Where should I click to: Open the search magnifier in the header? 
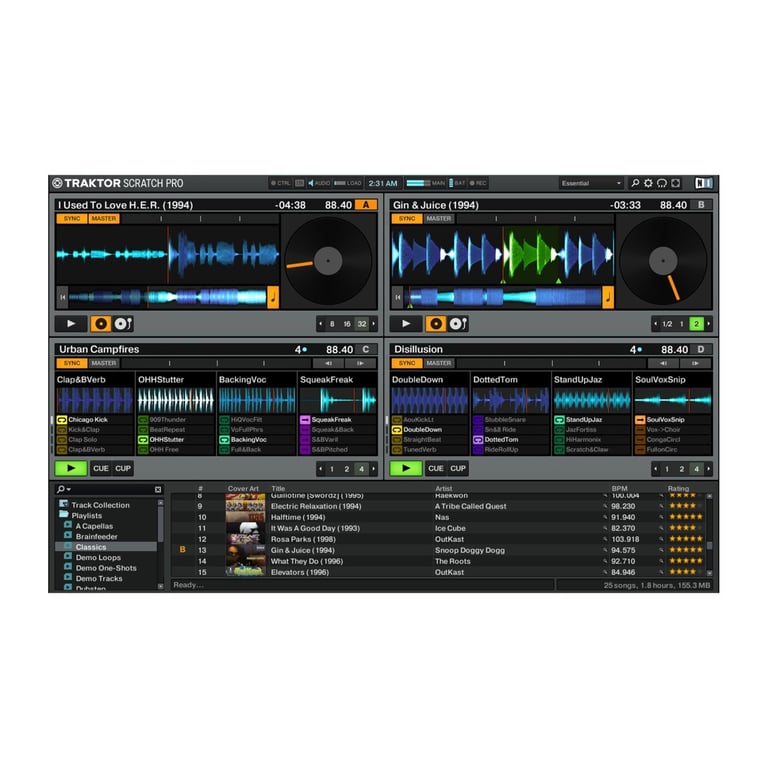[635, 183]
